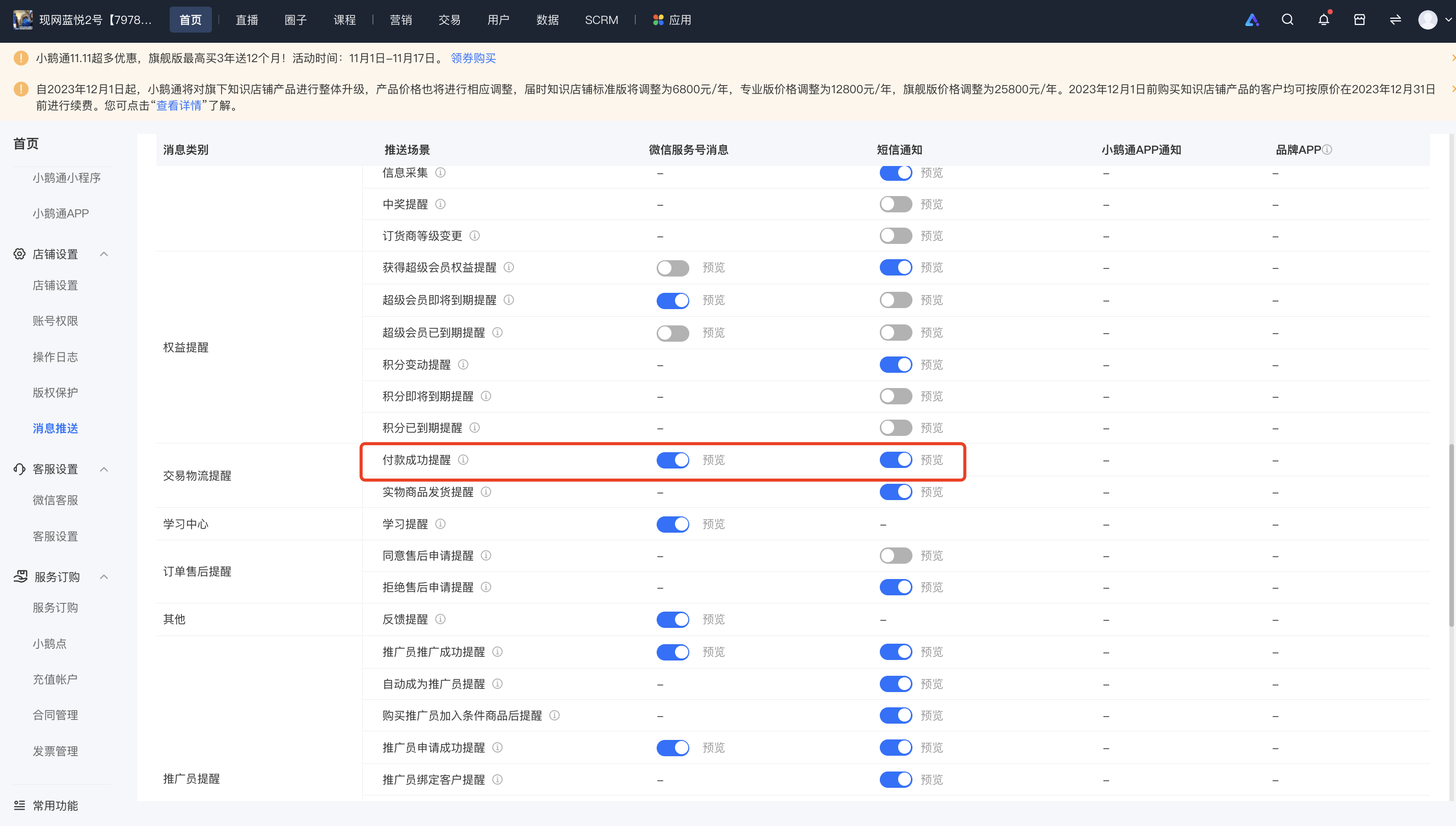Switch to the 课程 top menu
Image resolution: width=1456 pixels, height=826 pixels.
[344, 20]
